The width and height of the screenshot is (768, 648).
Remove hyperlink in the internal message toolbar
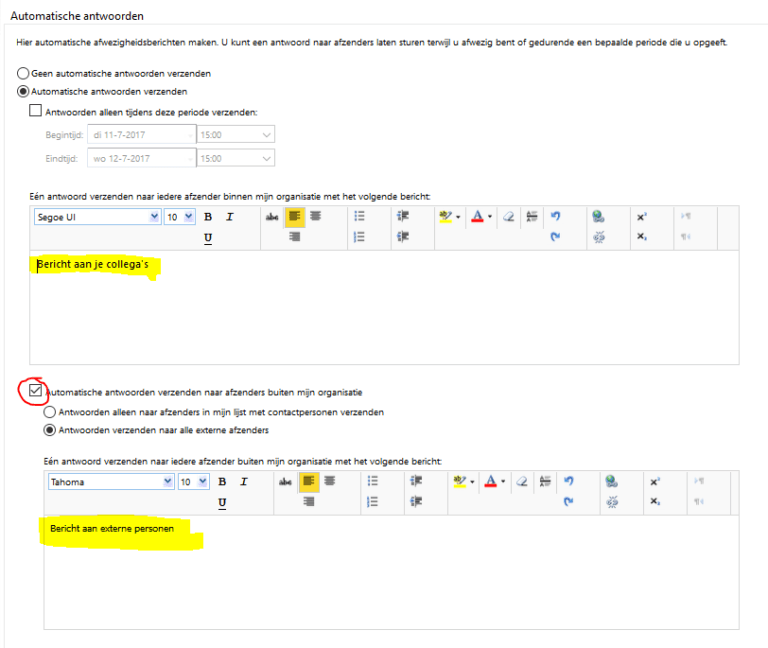tap(599, 237)
